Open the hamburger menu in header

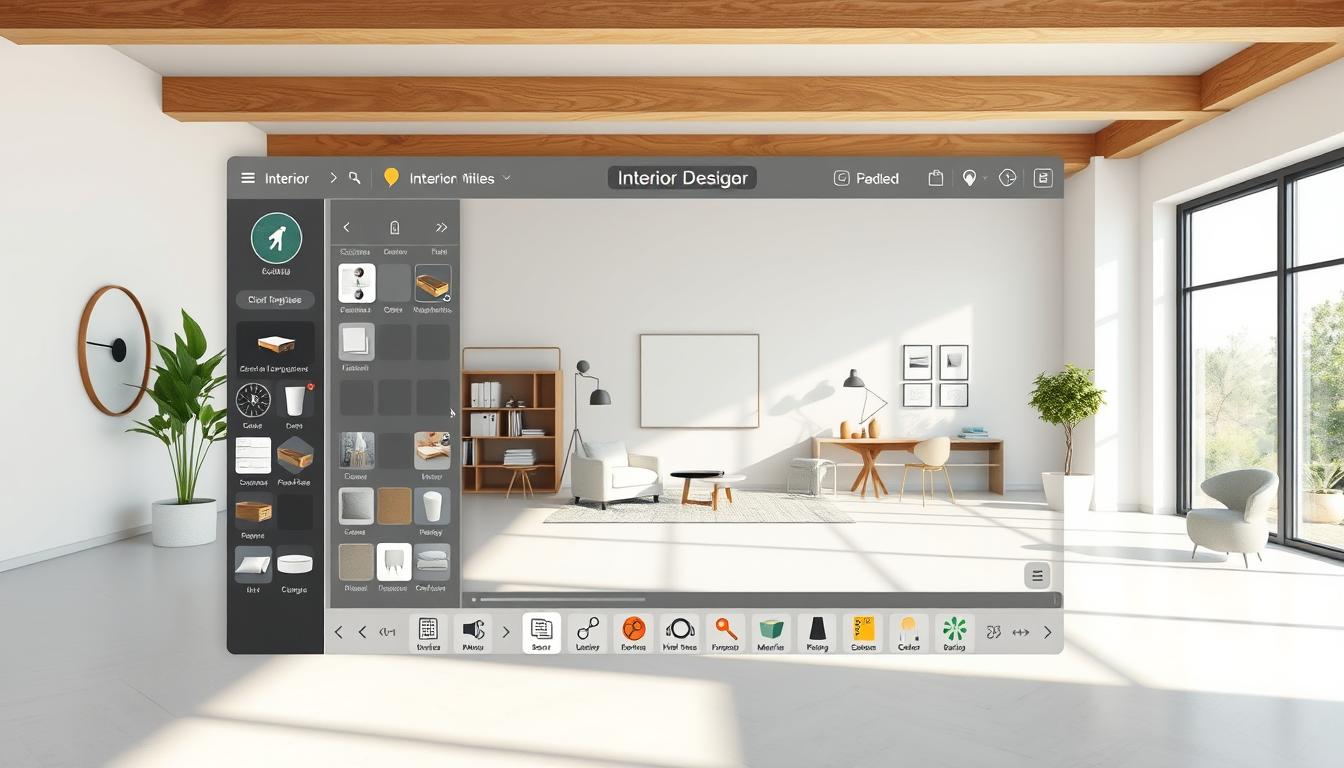point(248,178)
